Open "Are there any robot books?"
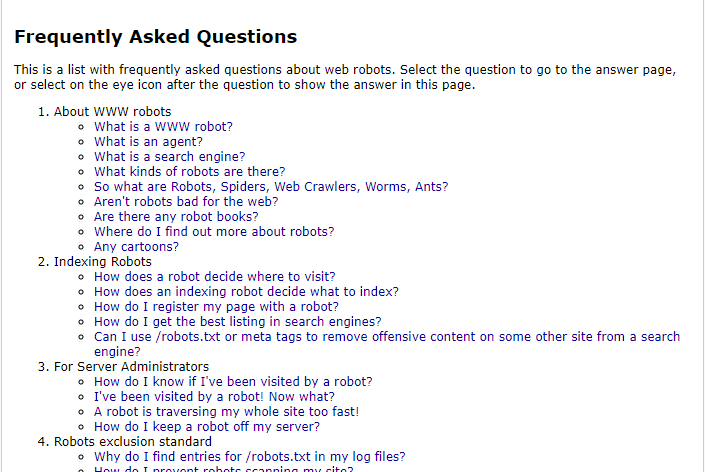This screenshot has width=705, height=472. 176,217
